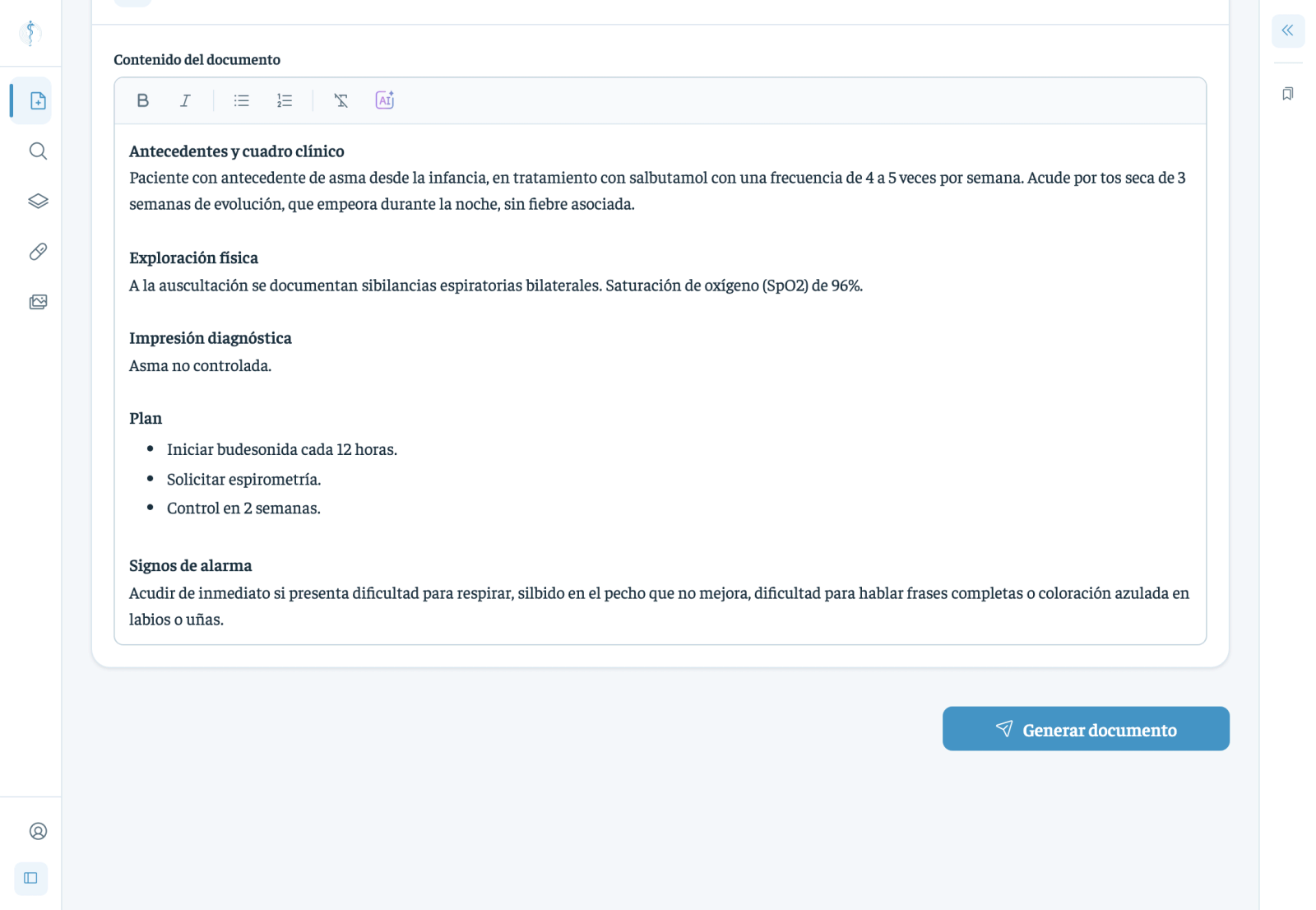This screenshot has width=1316, height=910.
Task: Open the pill medication sidebar icon
Action: click(38, 251)
